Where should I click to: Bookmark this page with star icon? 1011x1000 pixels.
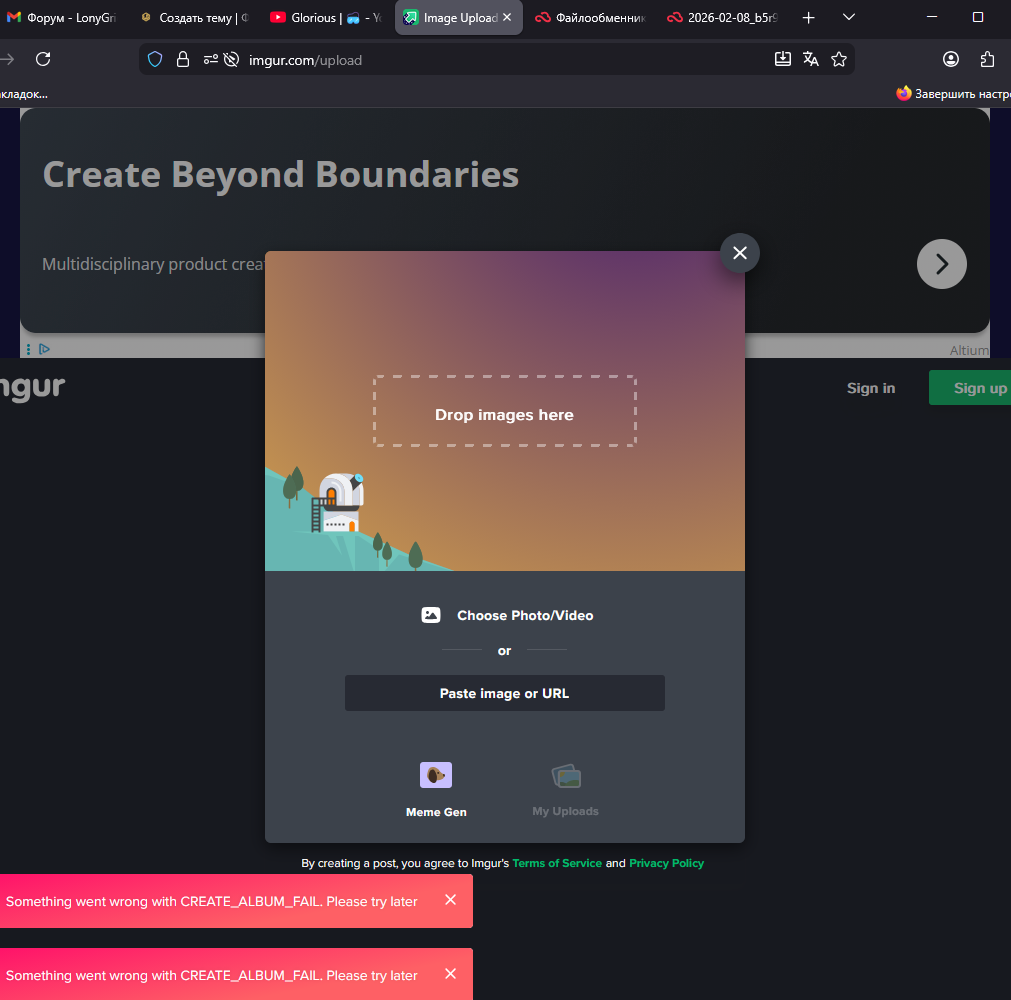[839, 59]
